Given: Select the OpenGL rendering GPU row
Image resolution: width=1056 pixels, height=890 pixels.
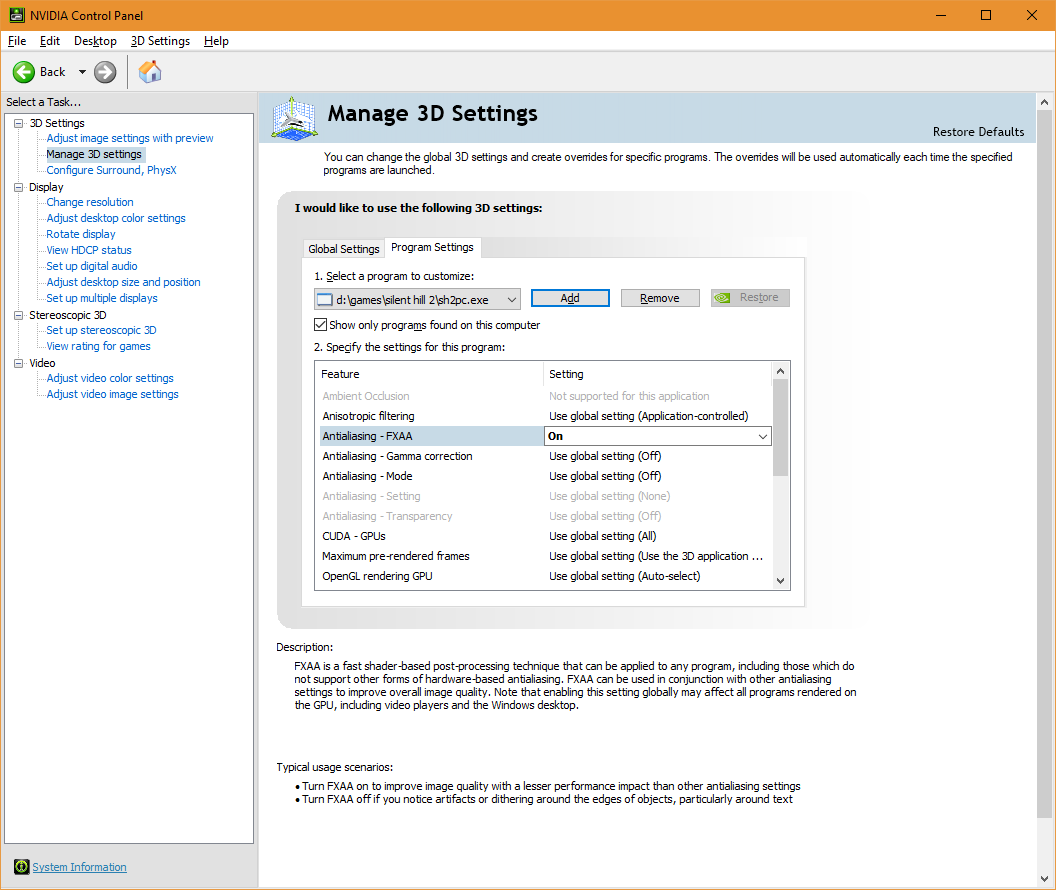Looking at the screenshot, I should [545, 576].
